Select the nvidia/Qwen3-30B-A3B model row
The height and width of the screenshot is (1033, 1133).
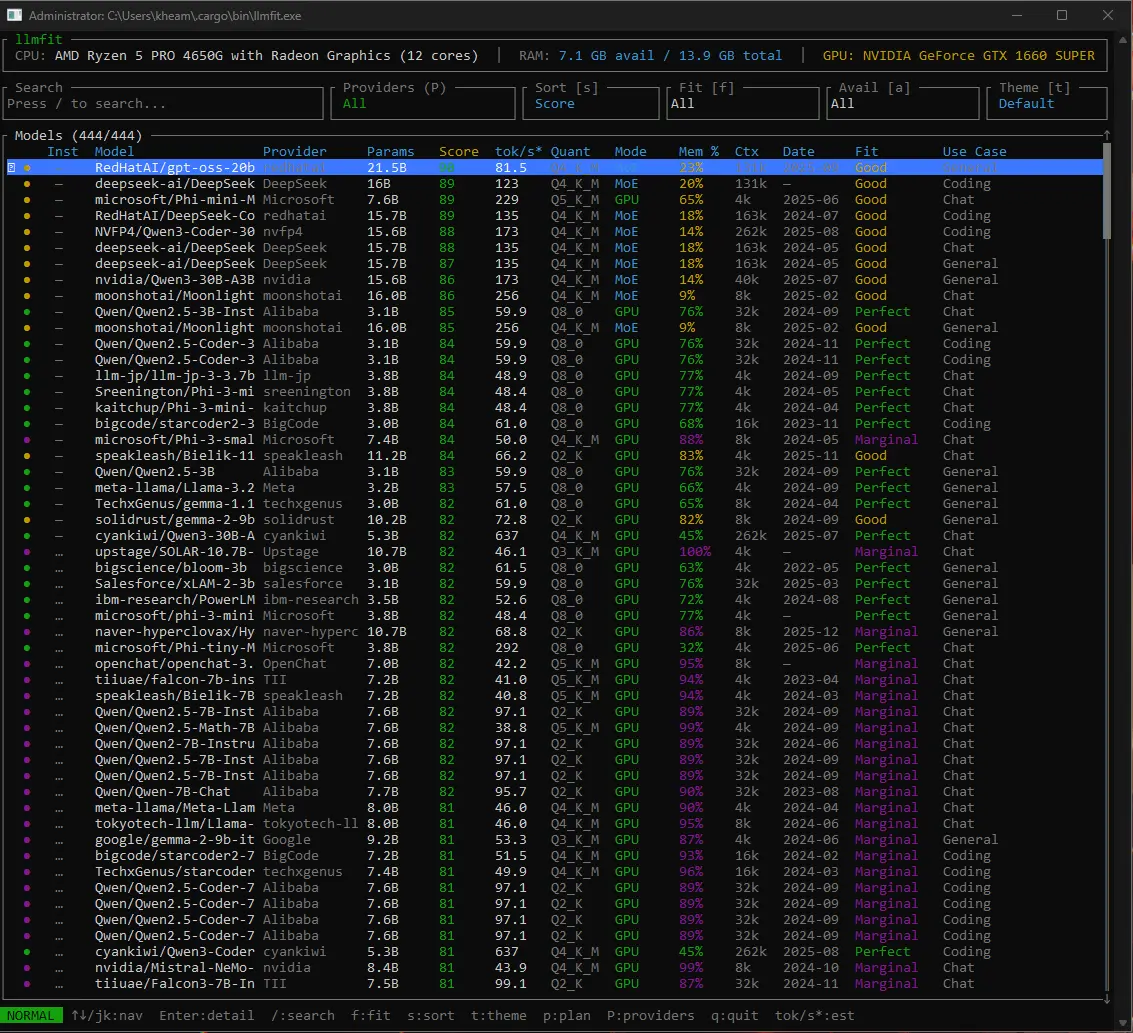(x=554, y=280)
